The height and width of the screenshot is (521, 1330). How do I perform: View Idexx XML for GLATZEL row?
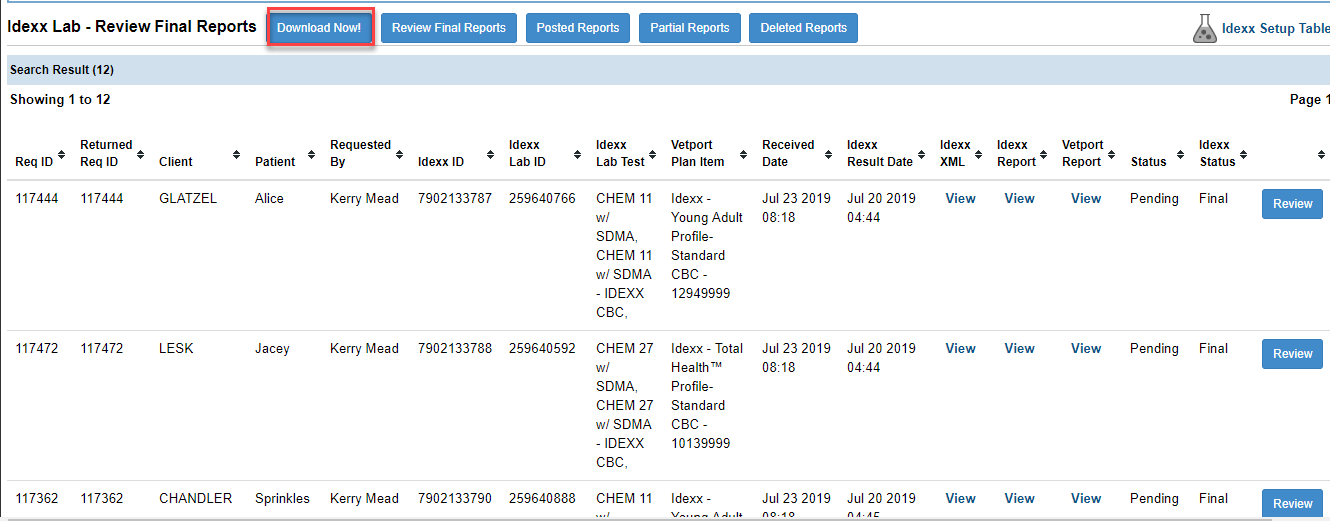(960, 199)
